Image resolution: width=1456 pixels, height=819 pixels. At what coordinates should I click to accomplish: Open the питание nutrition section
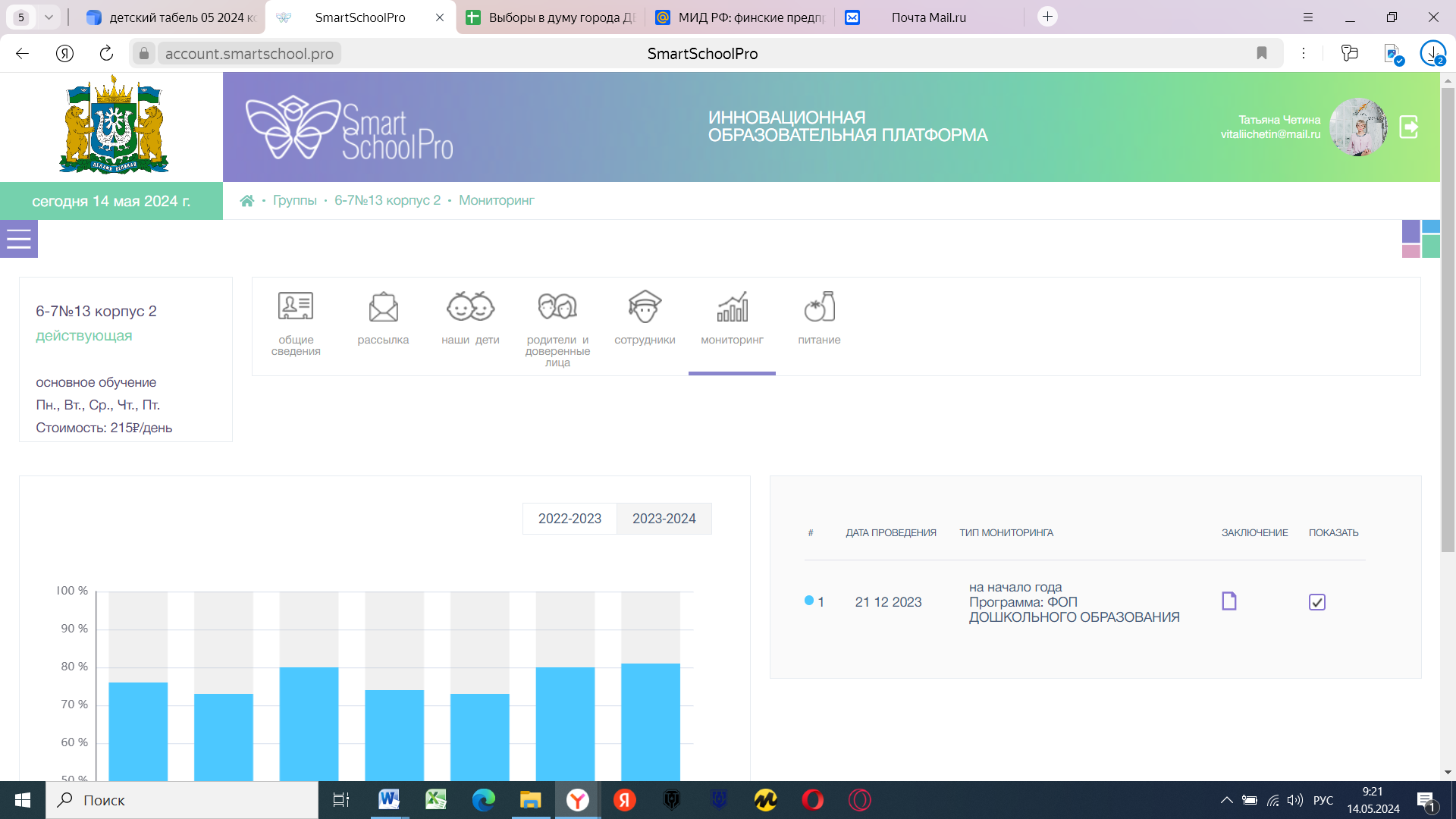coord(819,307)
